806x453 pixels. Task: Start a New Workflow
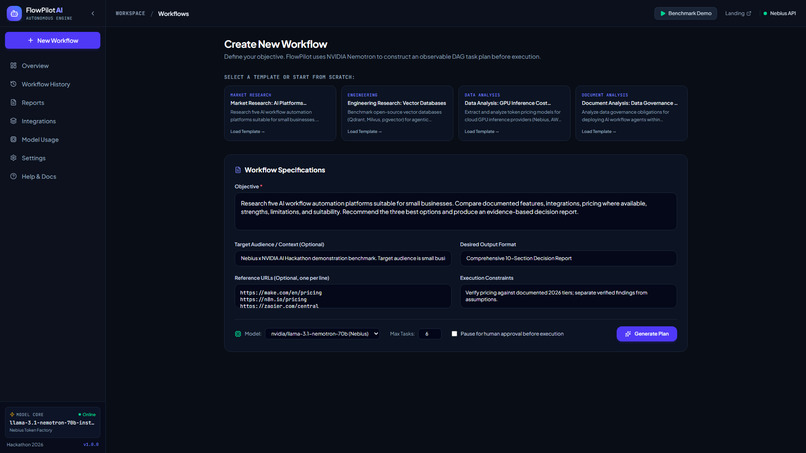52,41
